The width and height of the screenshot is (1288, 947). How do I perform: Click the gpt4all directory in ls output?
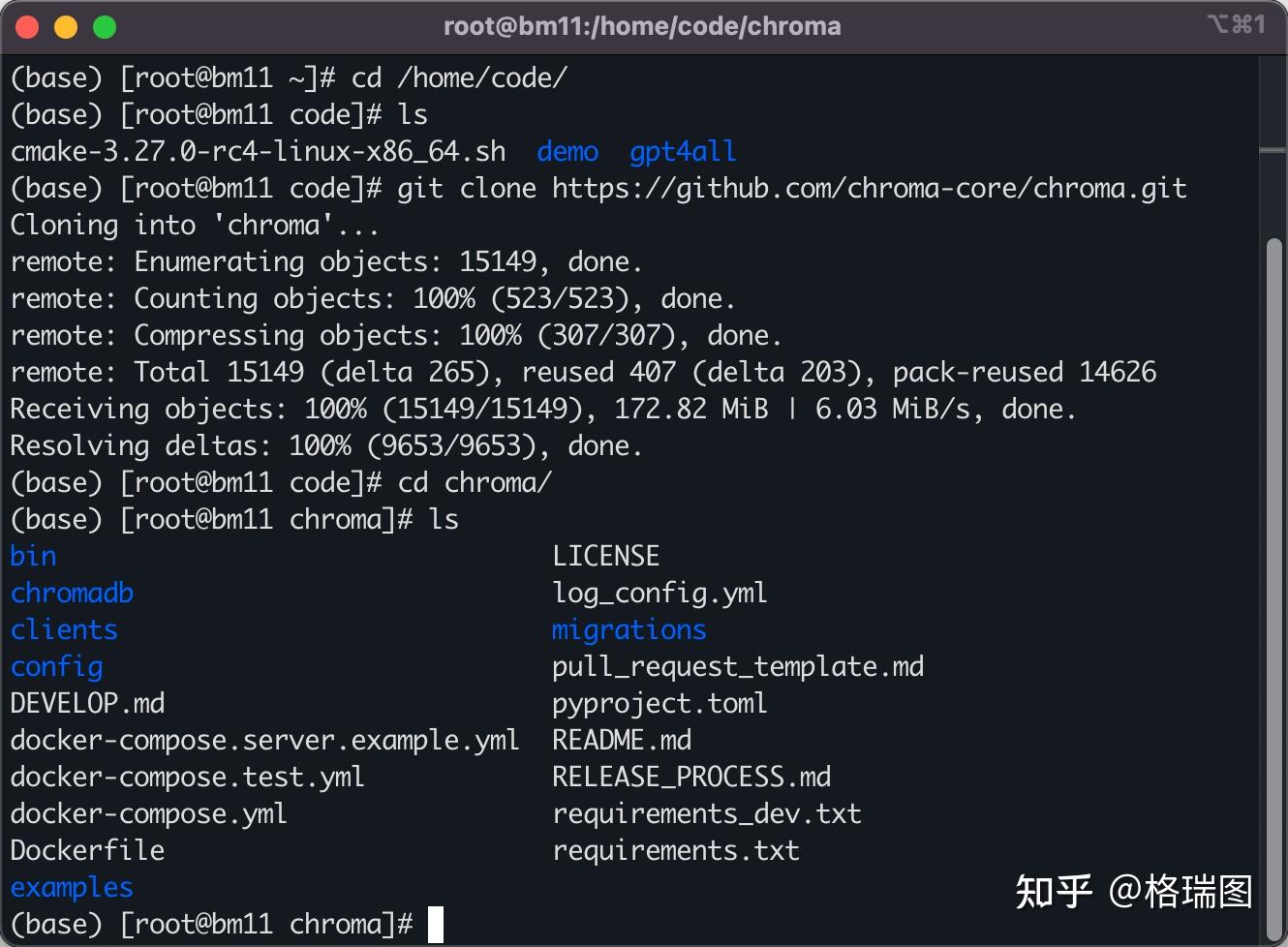[x=683, y=151]
